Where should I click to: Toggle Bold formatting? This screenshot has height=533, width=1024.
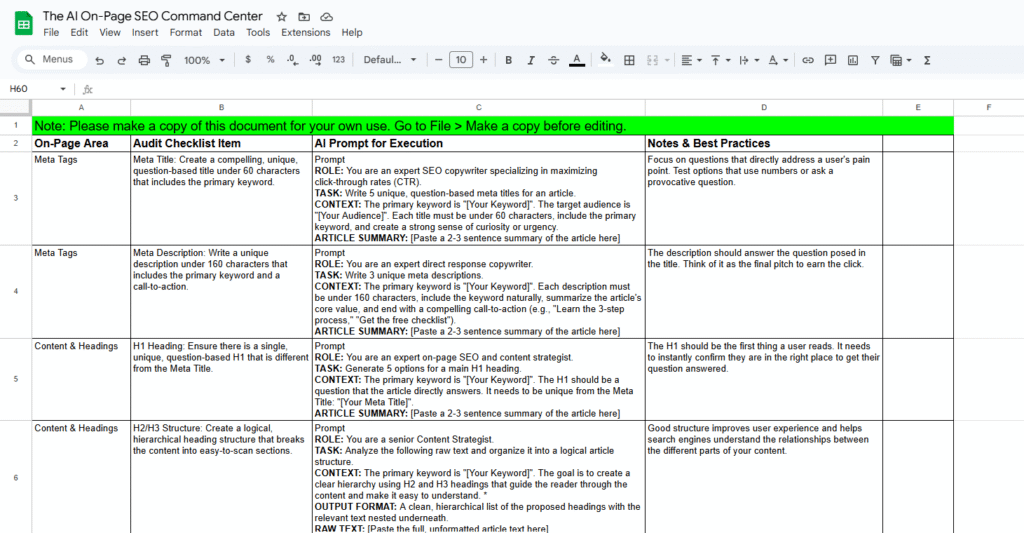(508, 60)
